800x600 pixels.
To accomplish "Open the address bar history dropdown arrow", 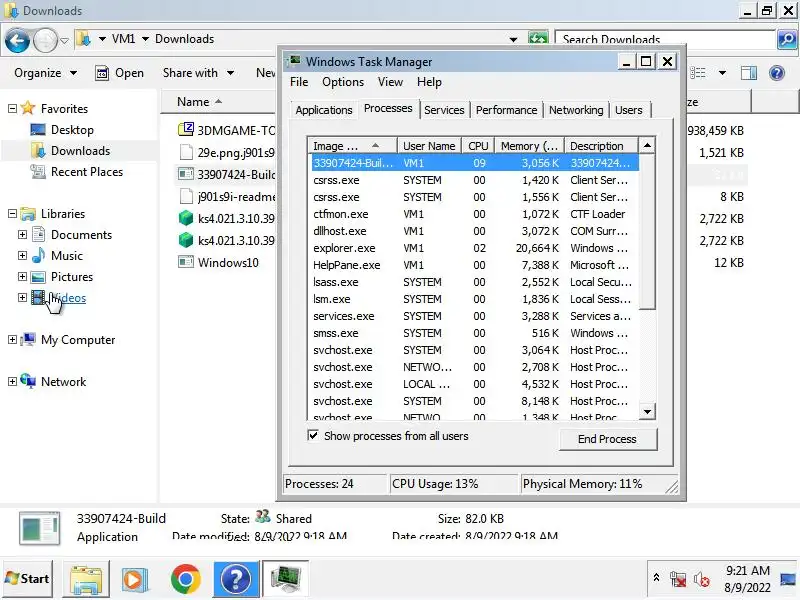I will 513,39.
